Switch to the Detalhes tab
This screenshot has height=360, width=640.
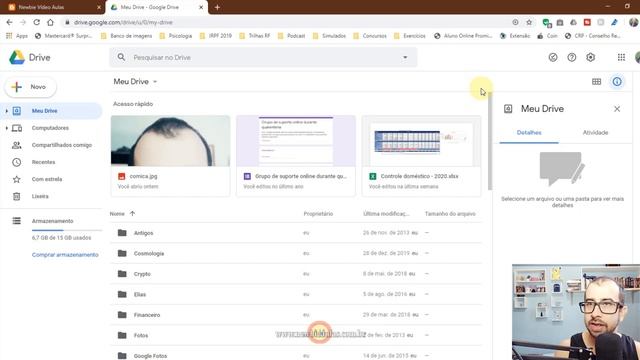[529, 133]
